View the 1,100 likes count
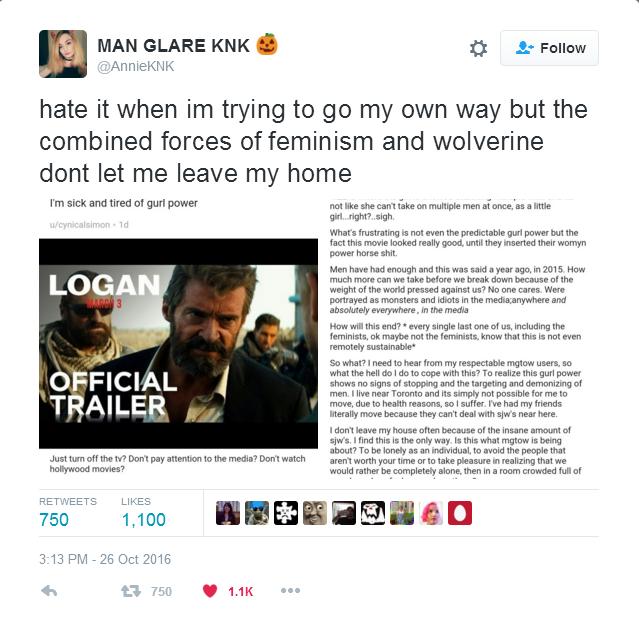 143,520
